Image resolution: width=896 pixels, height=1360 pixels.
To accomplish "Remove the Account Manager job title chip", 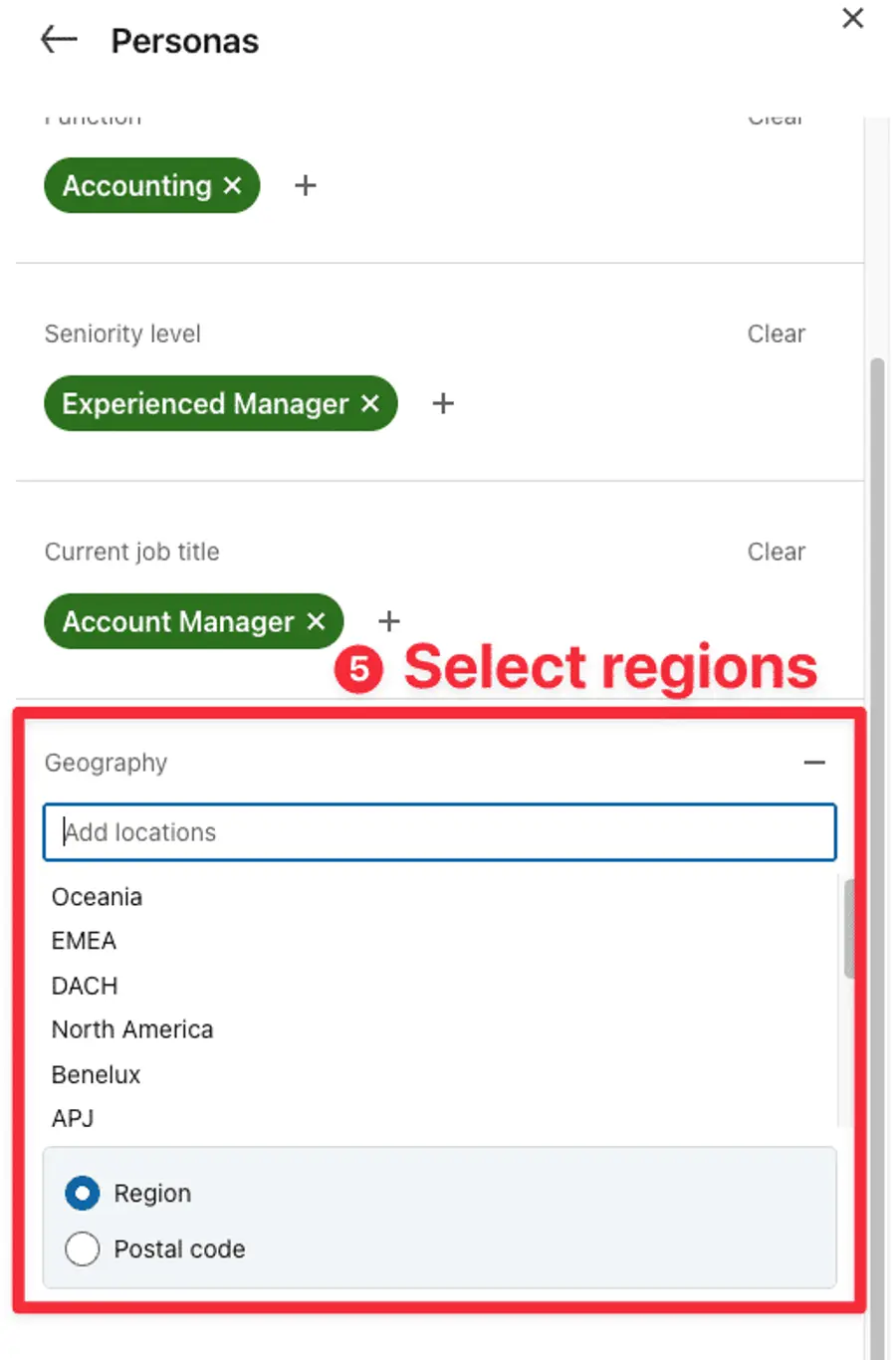I will point(316,621).
